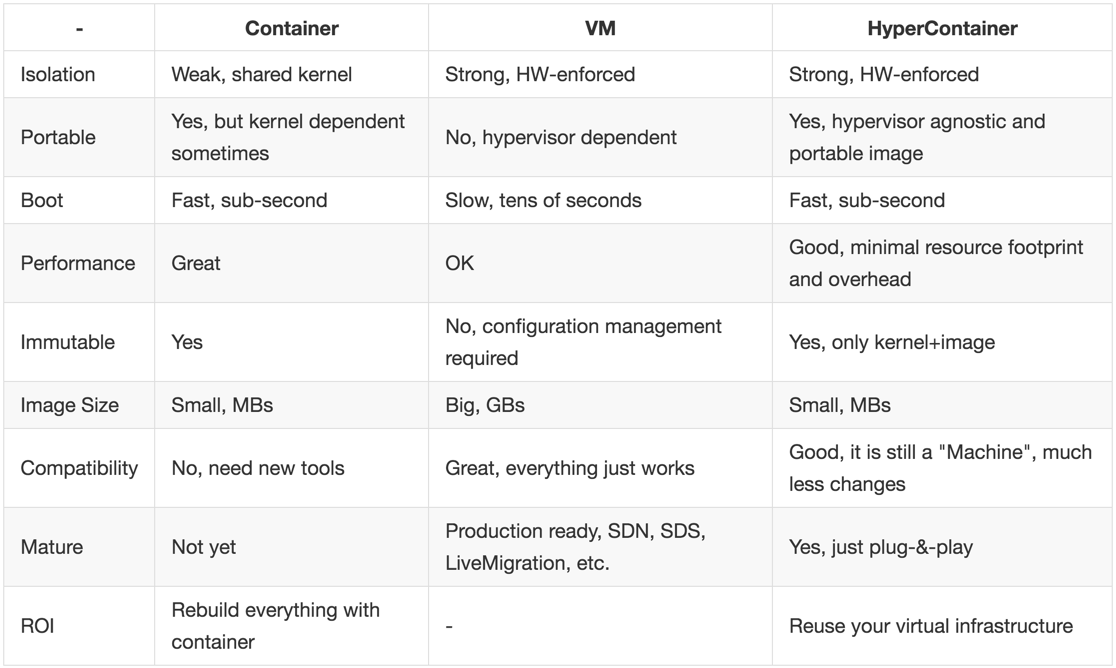Click the Mature row label
The height and width of the screenshot is (668, 1116).
click(52, 547)
